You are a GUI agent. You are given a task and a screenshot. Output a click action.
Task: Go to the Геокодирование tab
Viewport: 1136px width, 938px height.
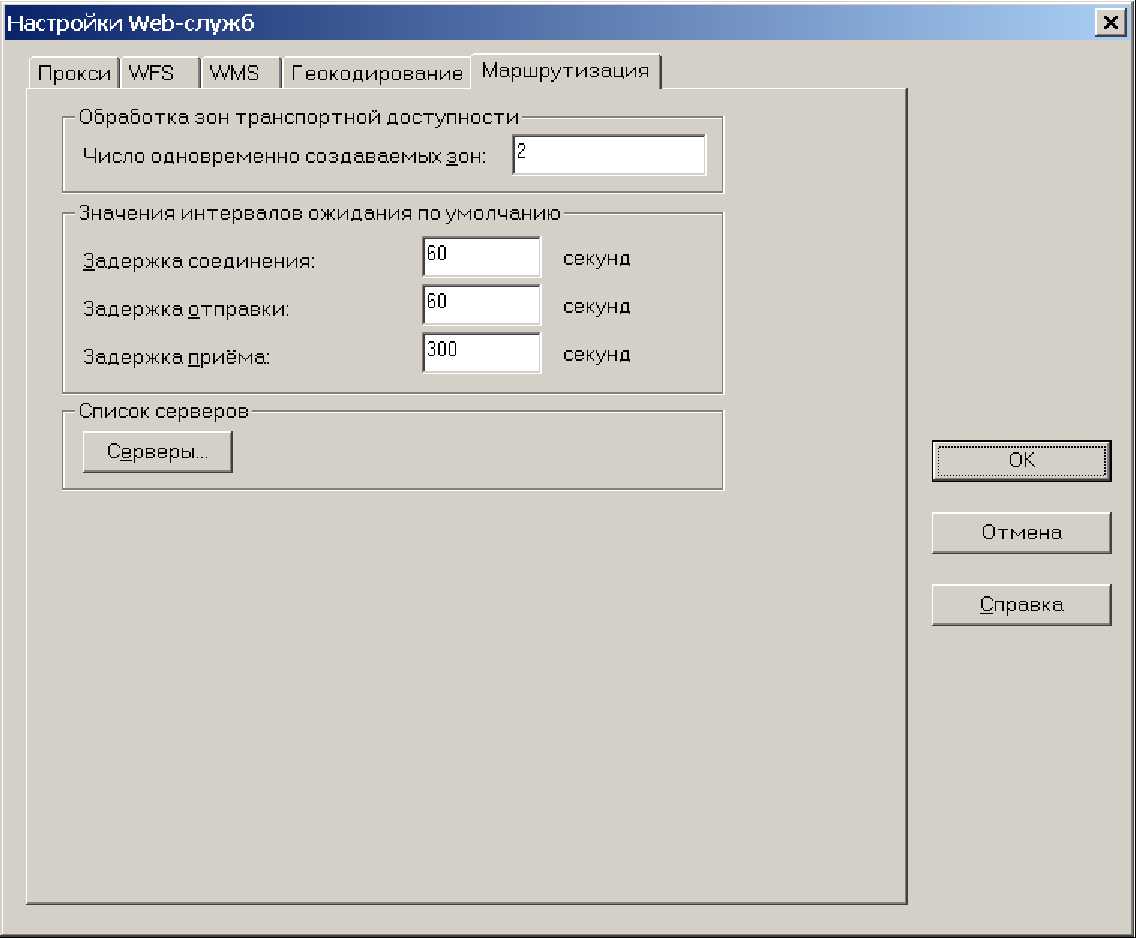[x=377, y=74]
